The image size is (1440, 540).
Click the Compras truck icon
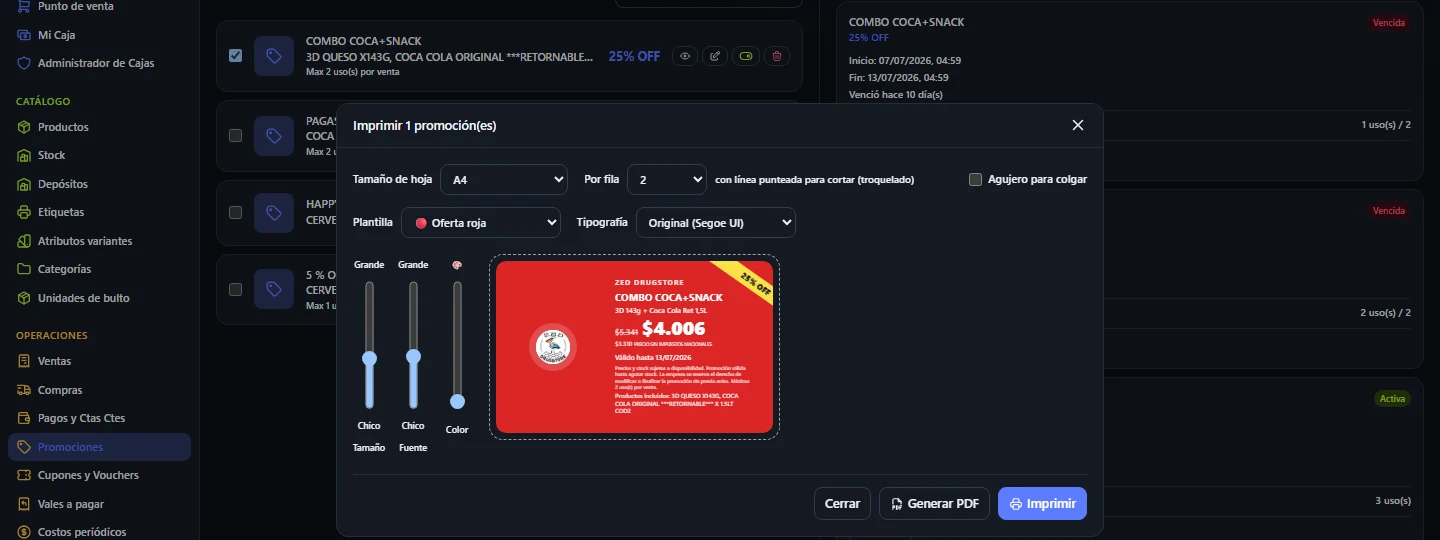point(24,390)
